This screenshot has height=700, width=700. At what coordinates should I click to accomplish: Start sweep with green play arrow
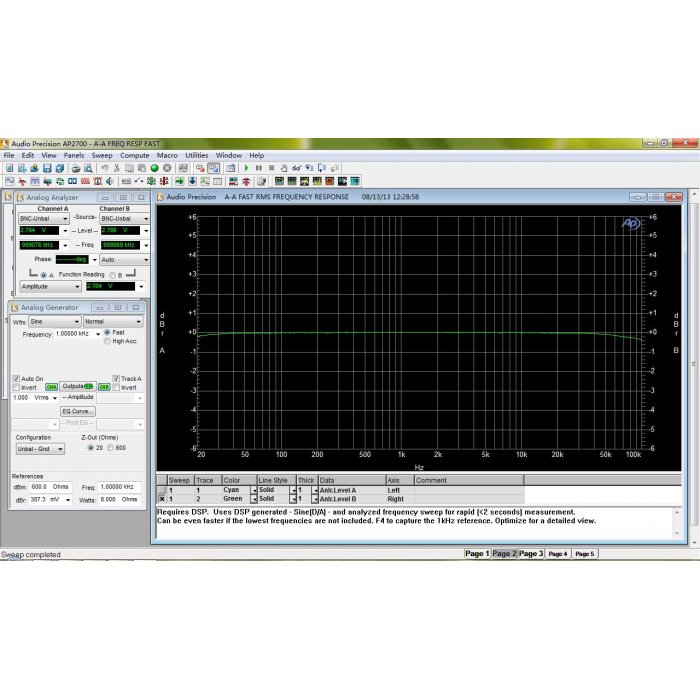click(x=246, y=168)
